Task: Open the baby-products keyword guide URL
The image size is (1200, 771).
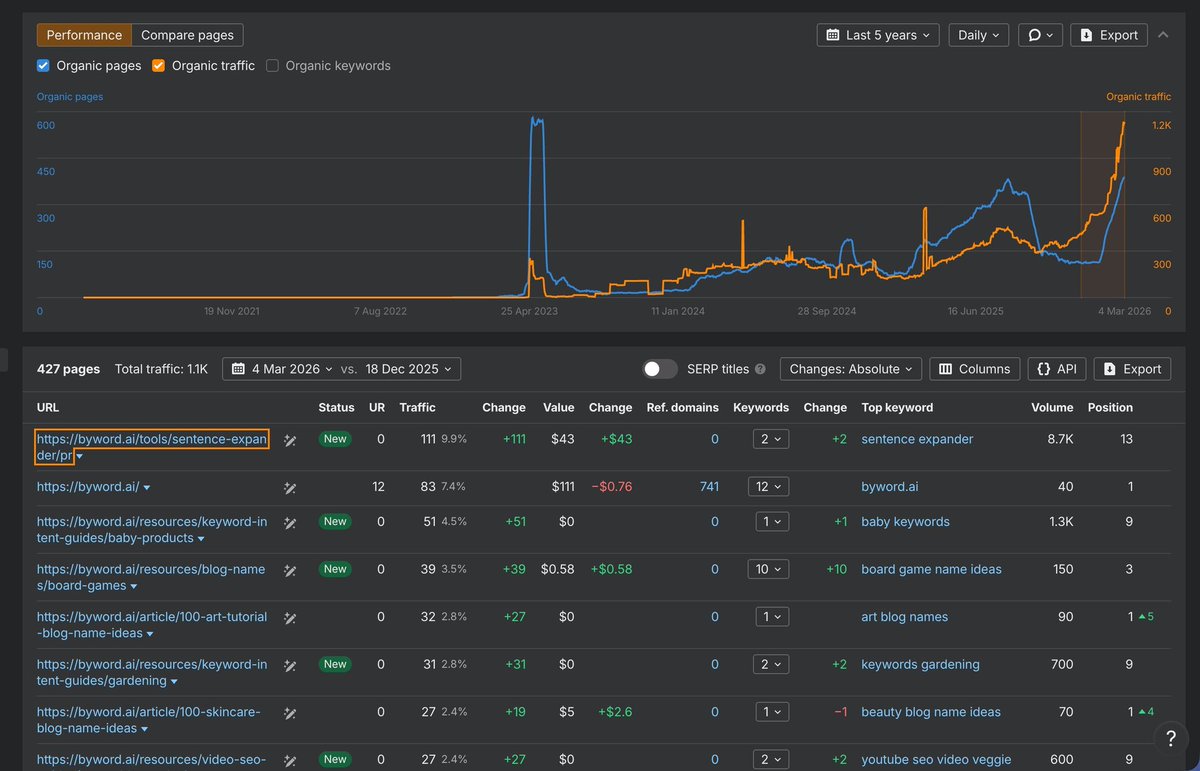Action: click(x=152, y=530)
